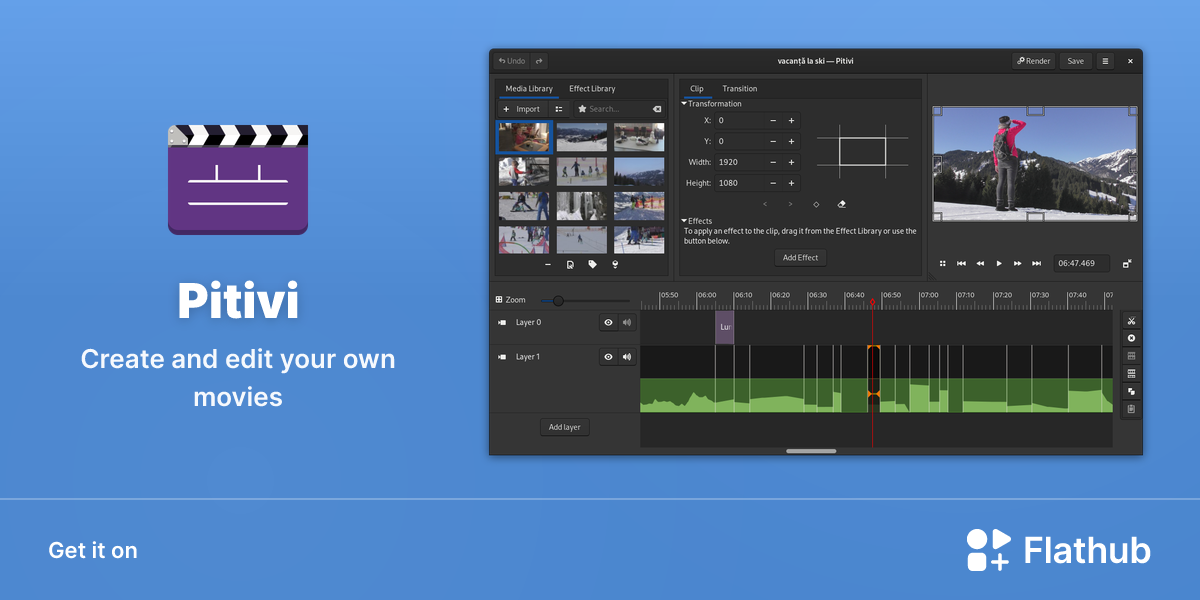Screen dimensions: 1200x600
Task: Jump to start of timeline
Action: 961,264
